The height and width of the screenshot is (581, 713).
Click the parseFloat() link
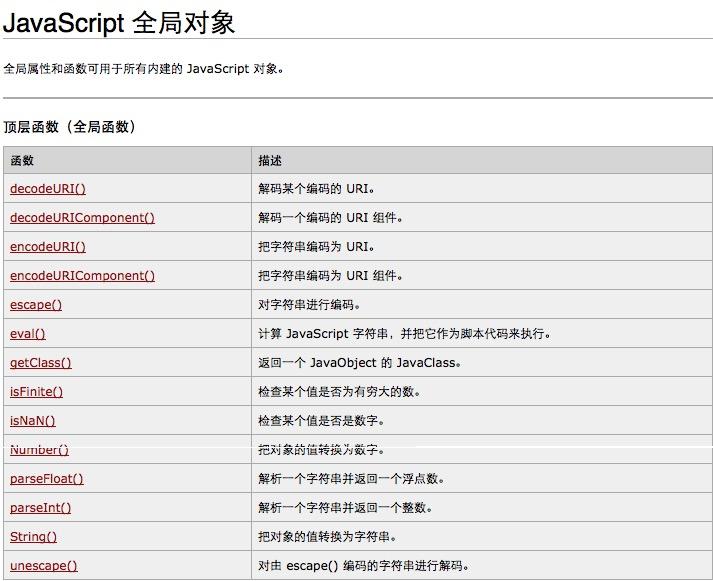47,479
